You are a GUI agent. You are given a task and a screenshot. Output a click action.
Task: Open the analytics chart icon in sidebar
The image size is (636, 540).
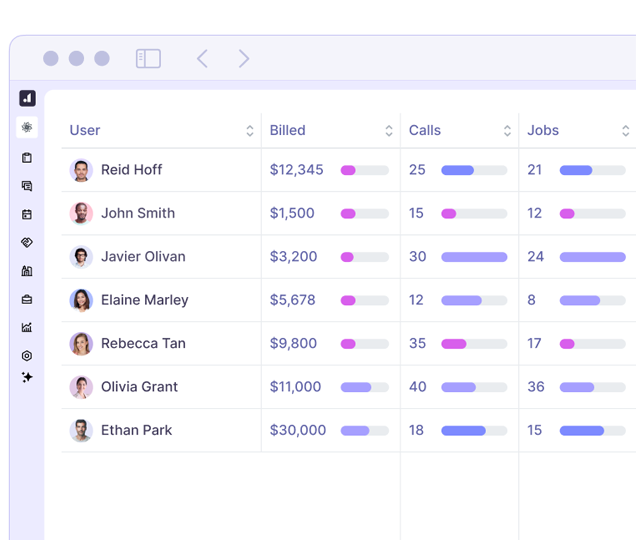(27, 327)
